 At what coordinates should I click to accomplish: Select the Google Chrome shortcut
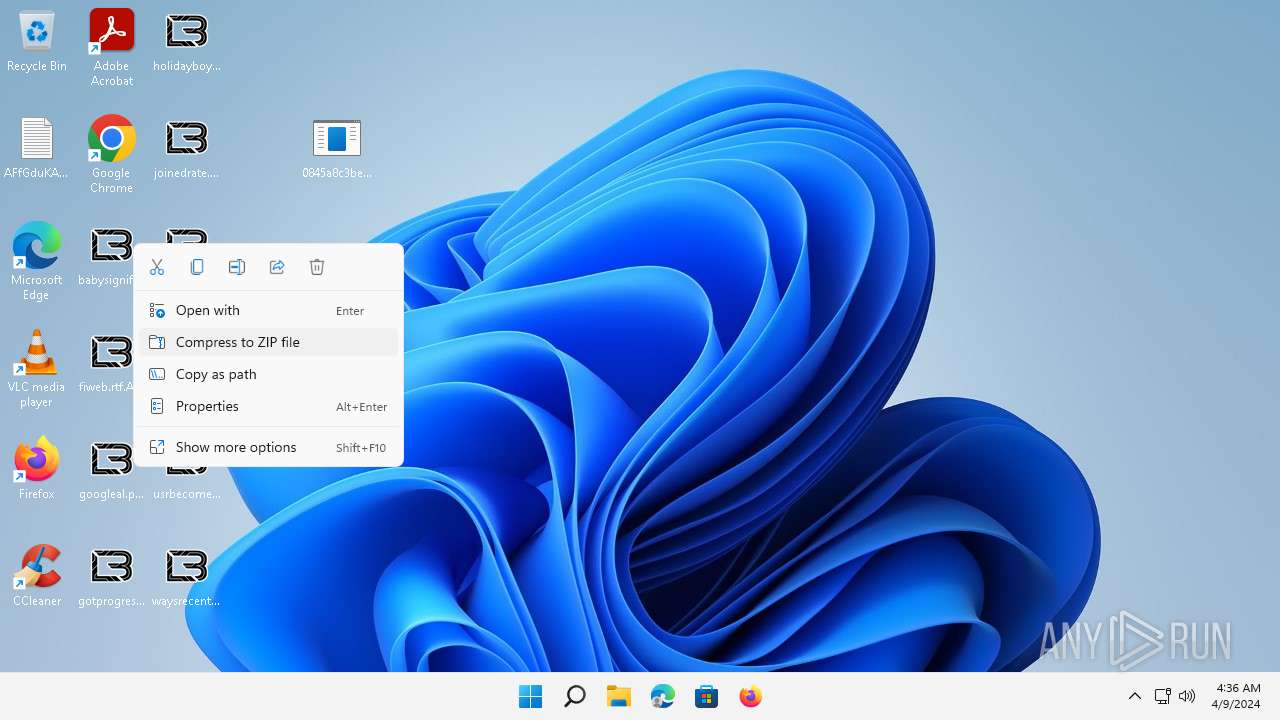[112, 154]
